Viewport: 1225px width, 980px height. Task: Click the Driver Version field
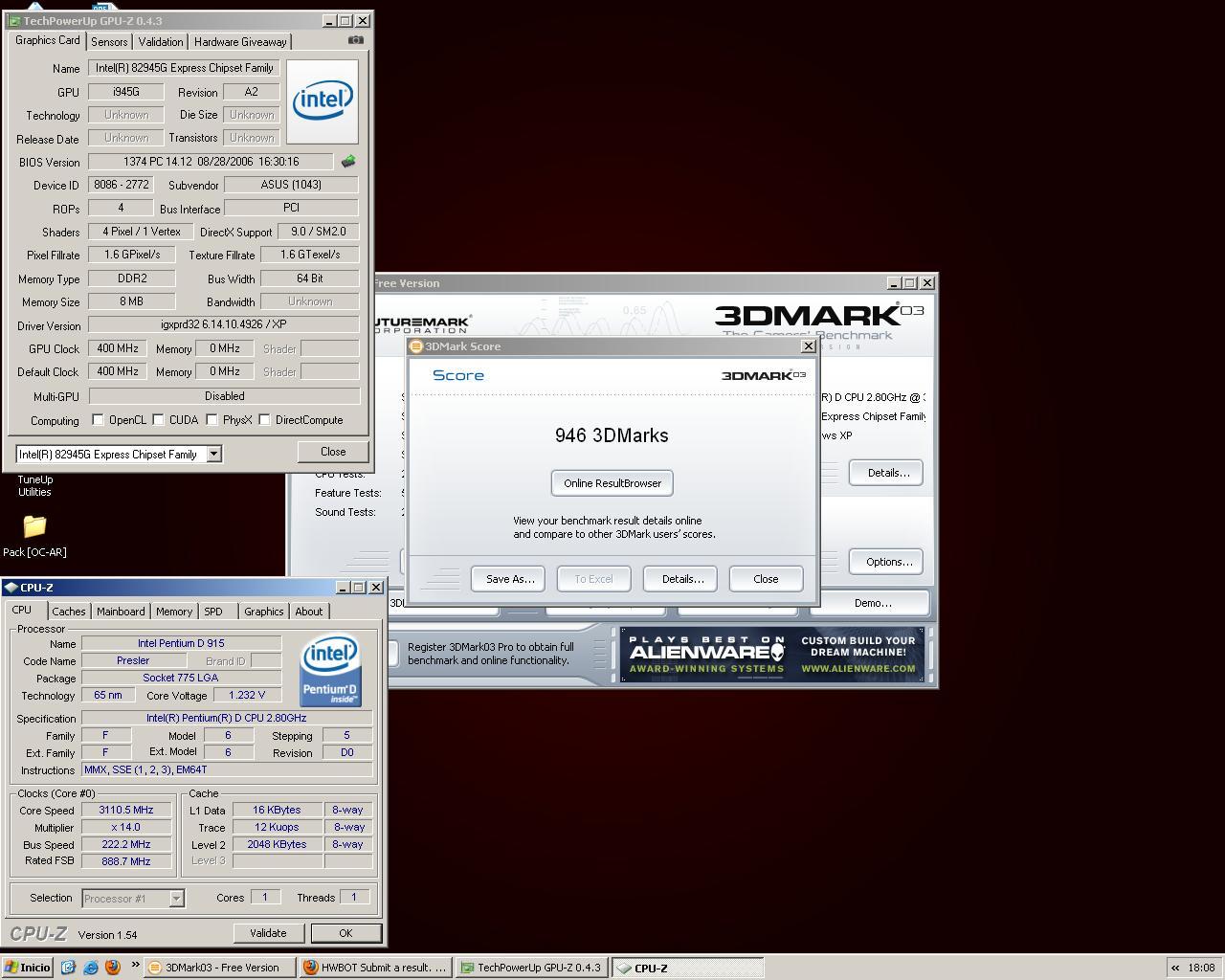click(x=224, y=324)
